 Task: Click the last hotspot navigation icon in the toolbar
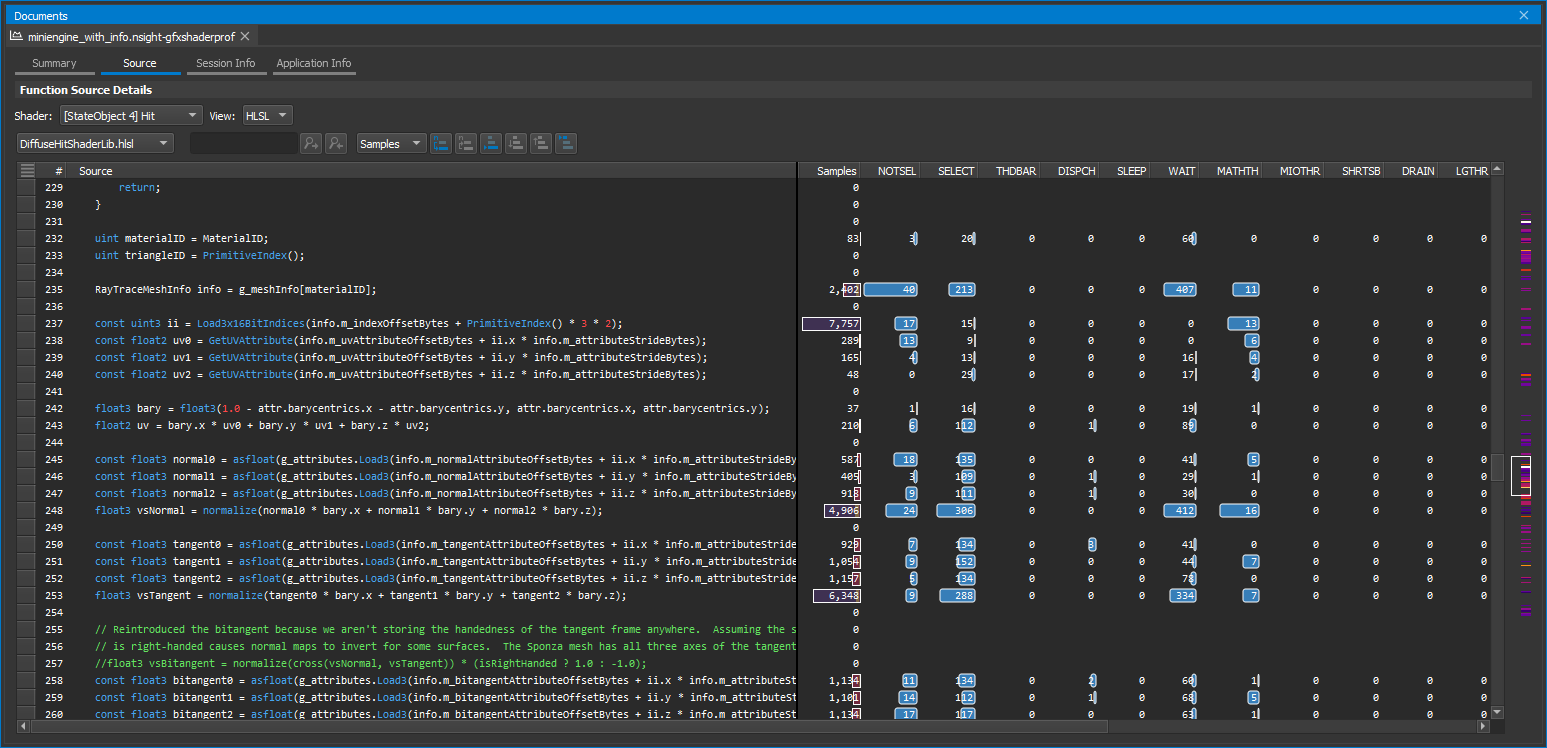566,144
